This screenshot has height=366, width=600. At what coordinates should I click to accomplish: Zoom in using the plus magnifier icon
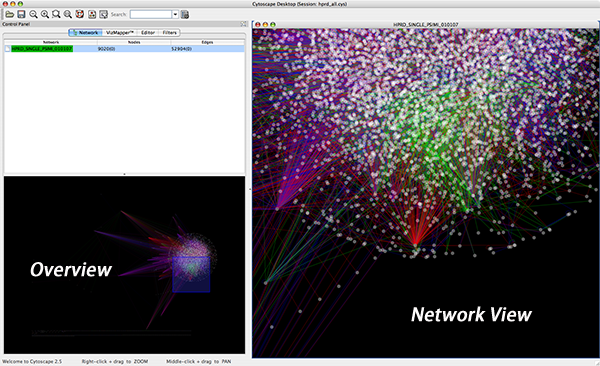(45, 15)
